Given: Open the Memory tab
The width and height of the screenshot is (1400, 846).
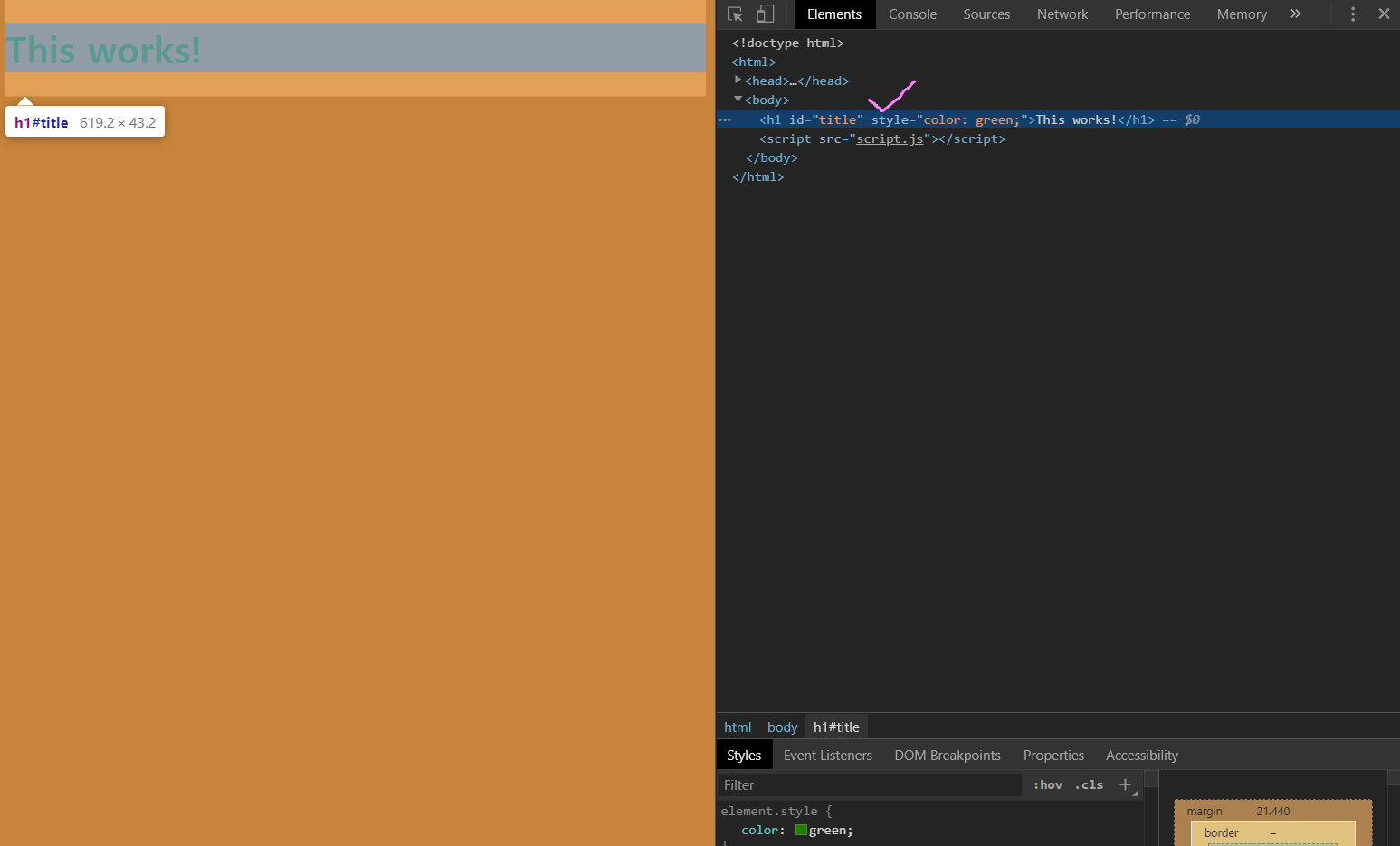Looking at the screenshot, I should point(1242,14).
